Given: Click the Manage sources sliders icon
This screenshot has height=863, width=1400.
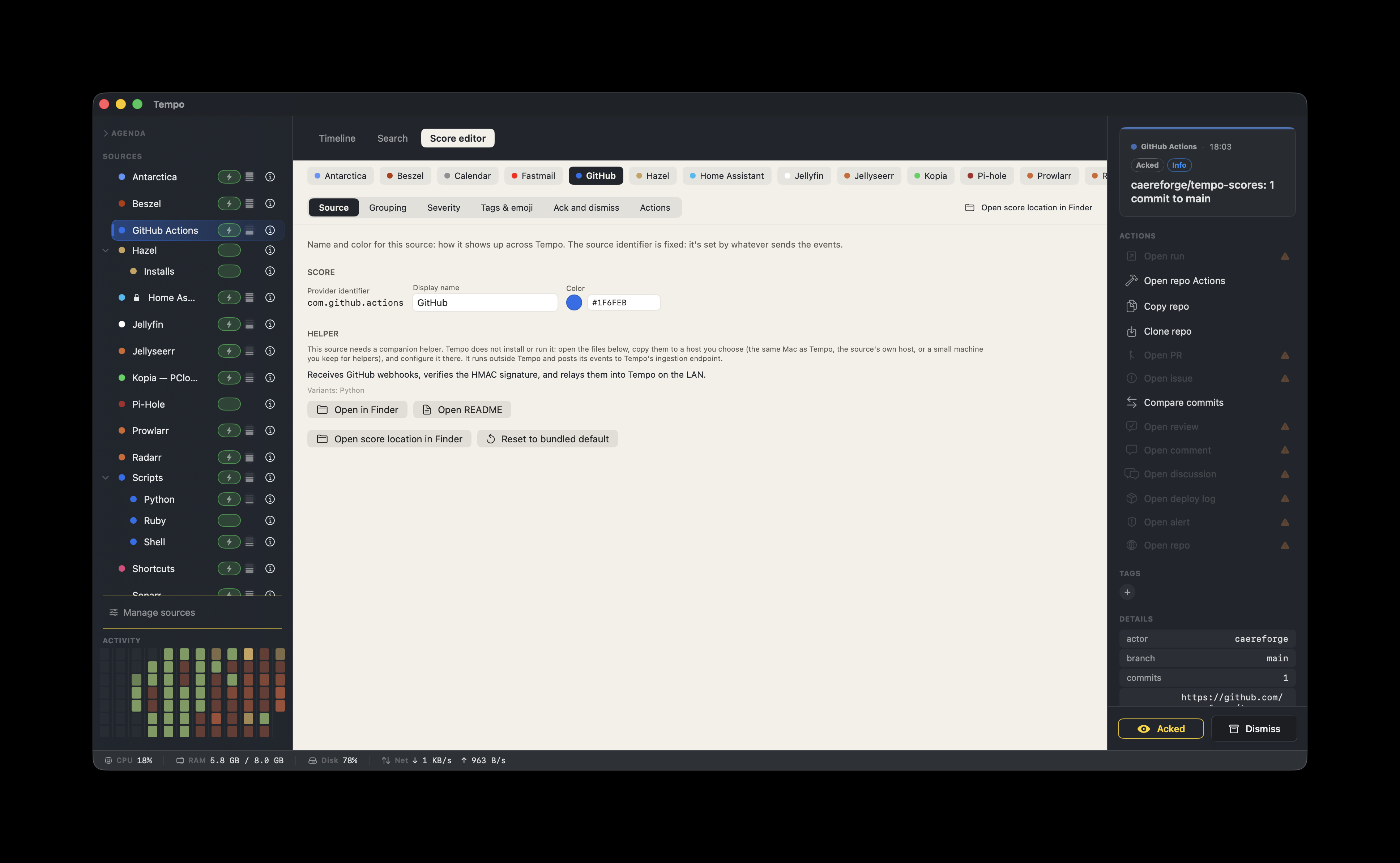Looking at the screenshot, I should pos(114,613).
